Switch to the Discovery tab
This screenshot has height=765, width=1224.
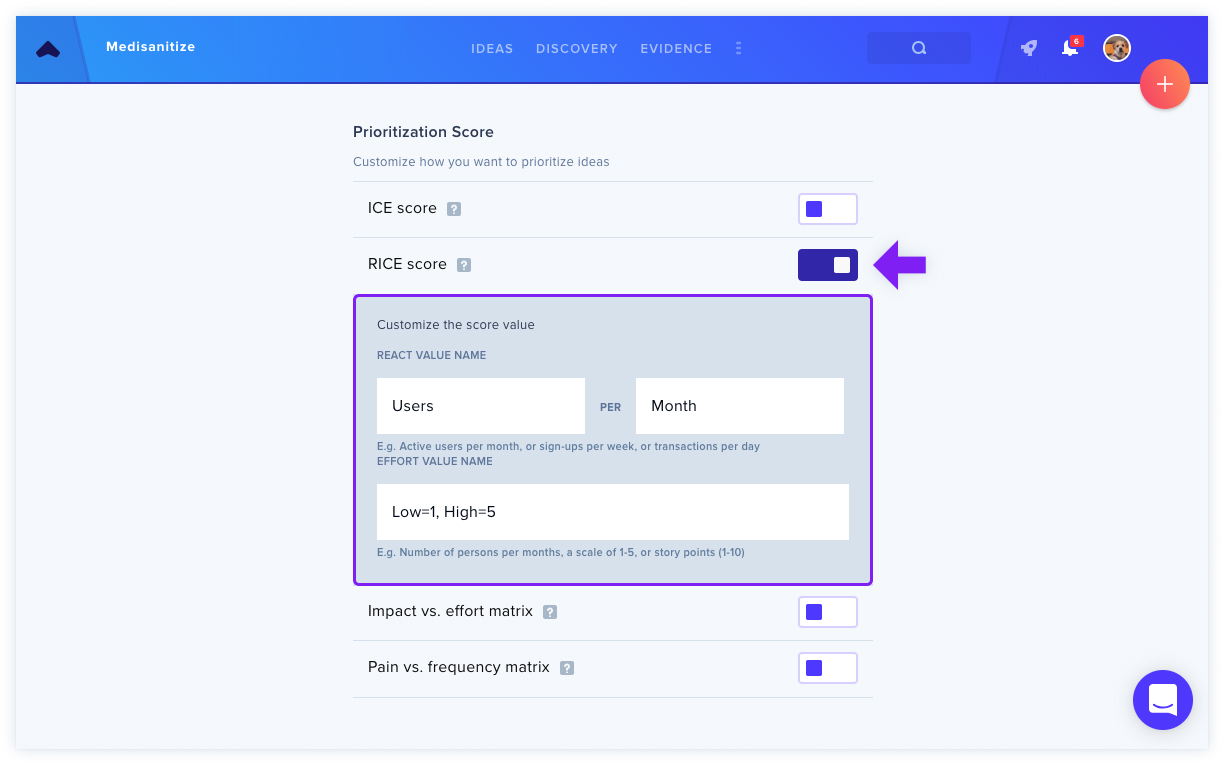coord(577,48)
